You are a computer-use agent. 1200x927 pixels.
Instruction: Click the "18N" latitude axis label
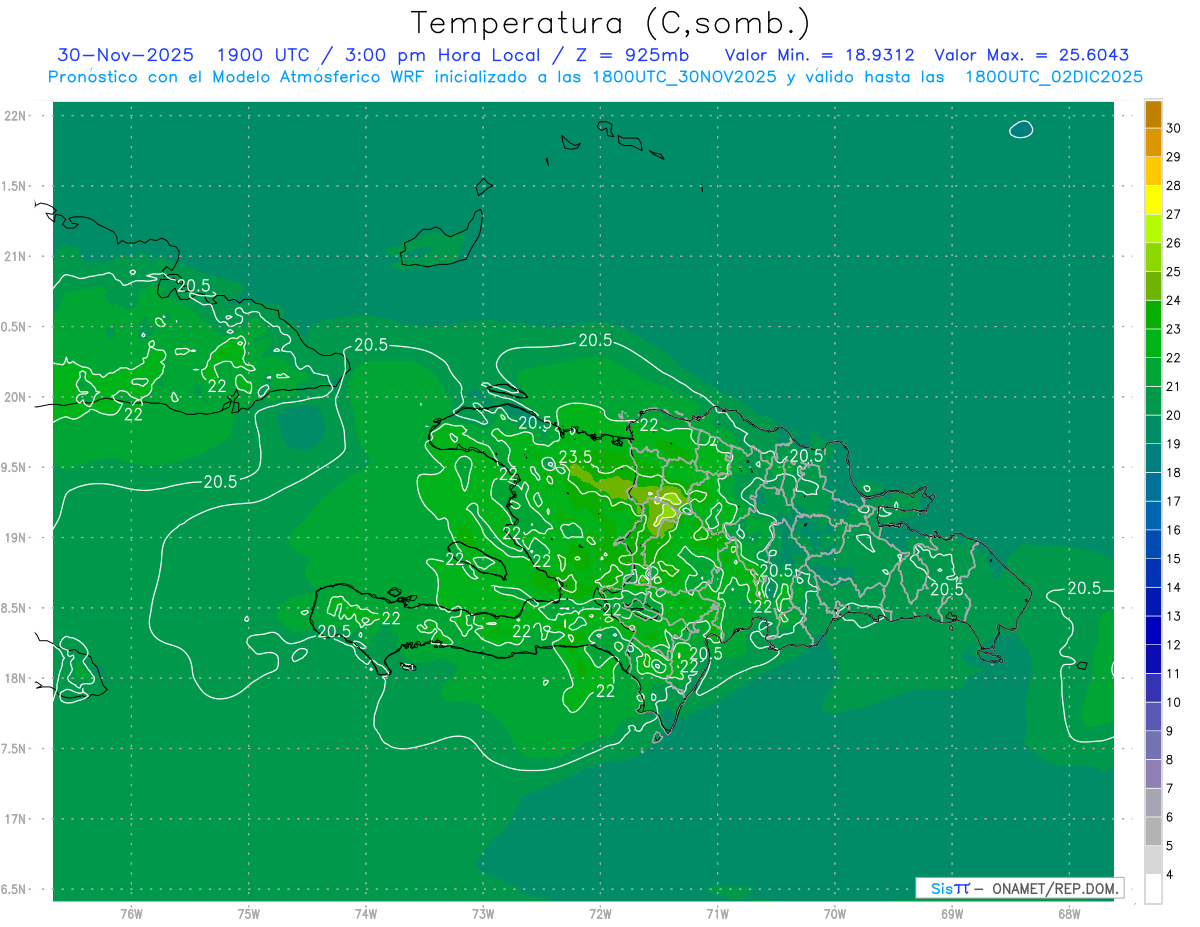[x=17, y=678]
